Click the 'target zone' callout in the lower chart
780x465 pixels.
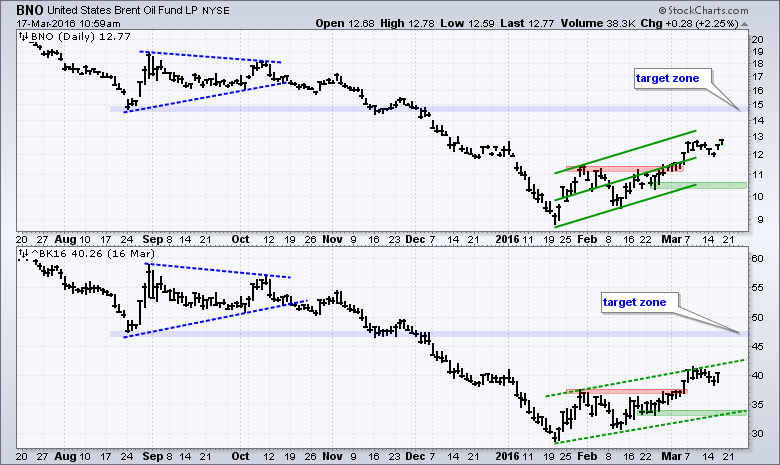pyautogui.click(x=640, y=302)
